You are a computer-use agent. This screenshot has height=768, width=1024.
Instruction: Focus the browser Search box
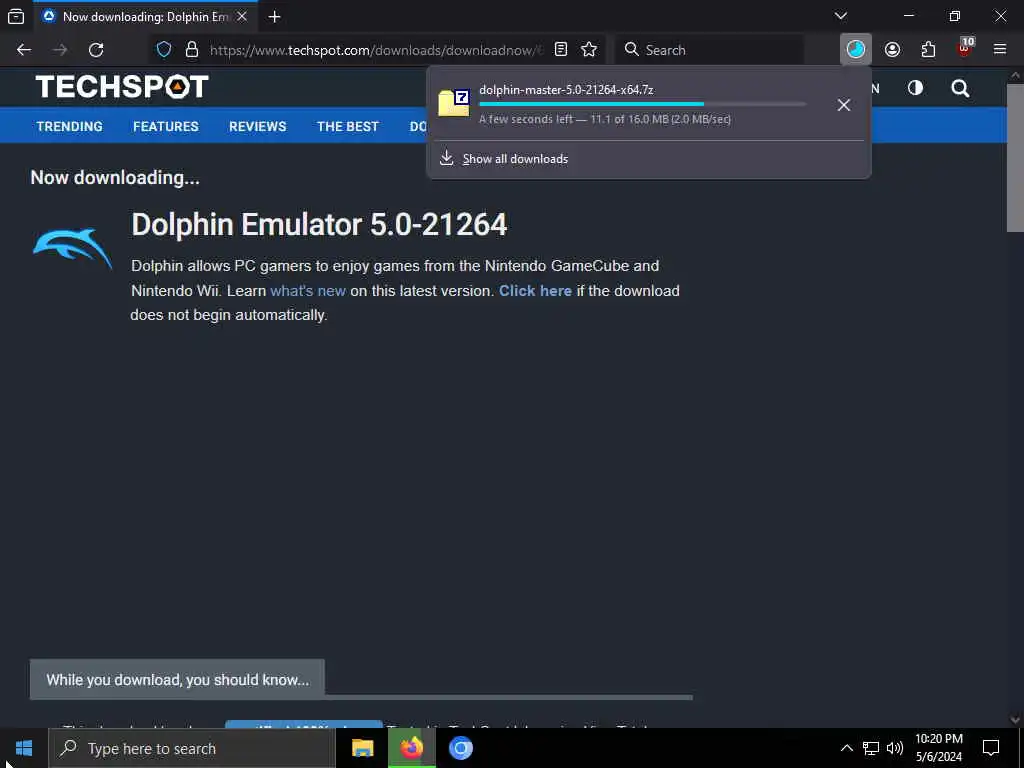click(710, 50)
